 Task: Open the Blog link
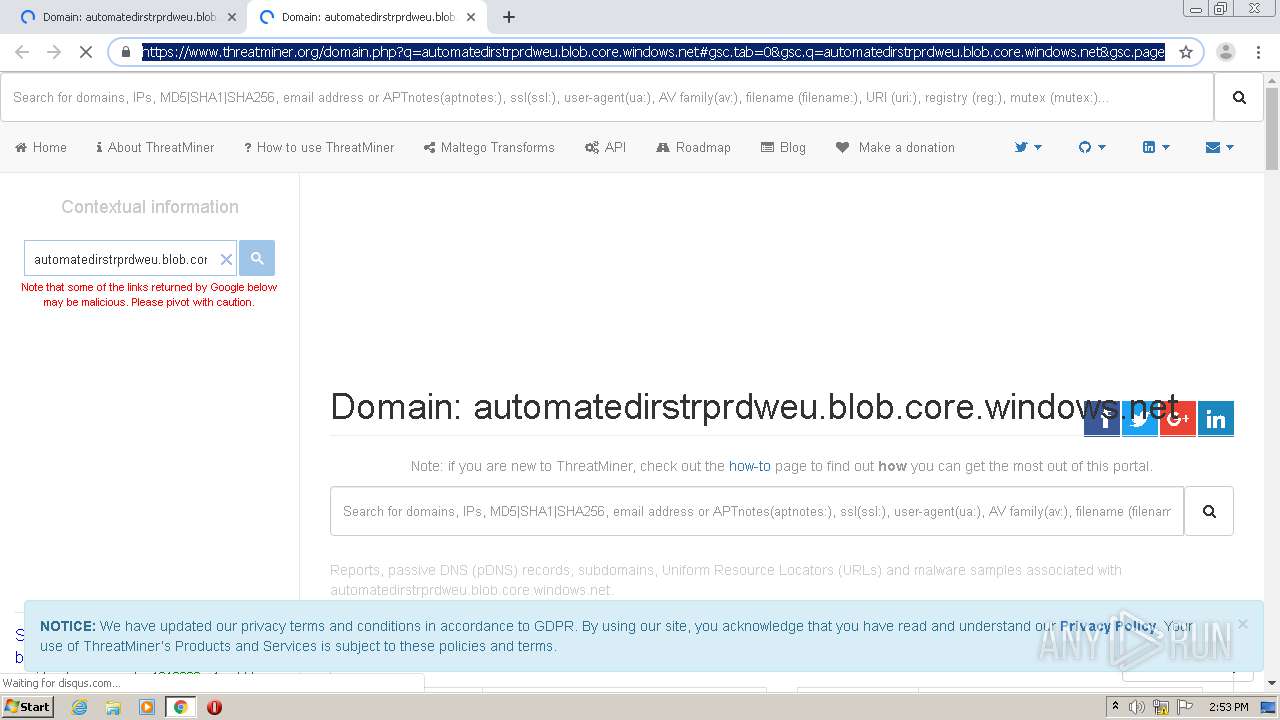[783, 147]
